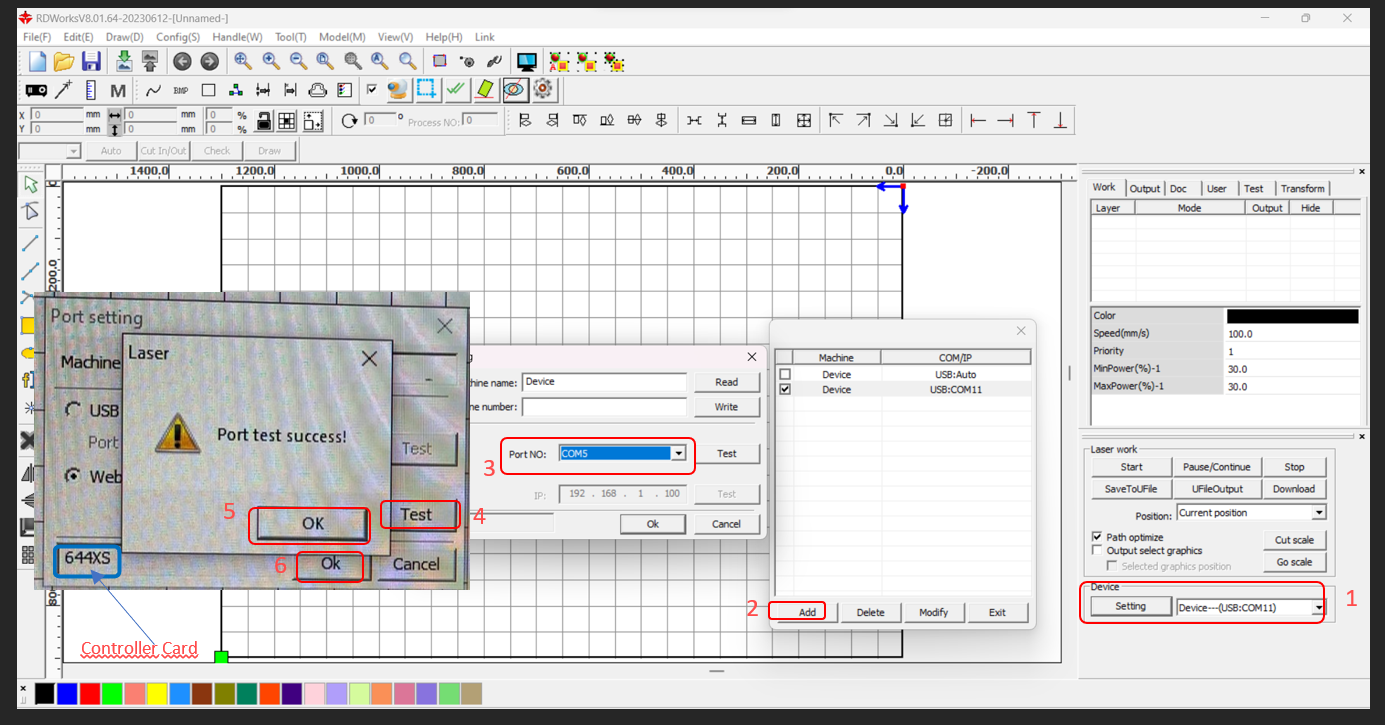This screenshot has height=725, width=1385.
Task: Click the Test button beside Port NO dropdown
Action: [x=727, y=454]
